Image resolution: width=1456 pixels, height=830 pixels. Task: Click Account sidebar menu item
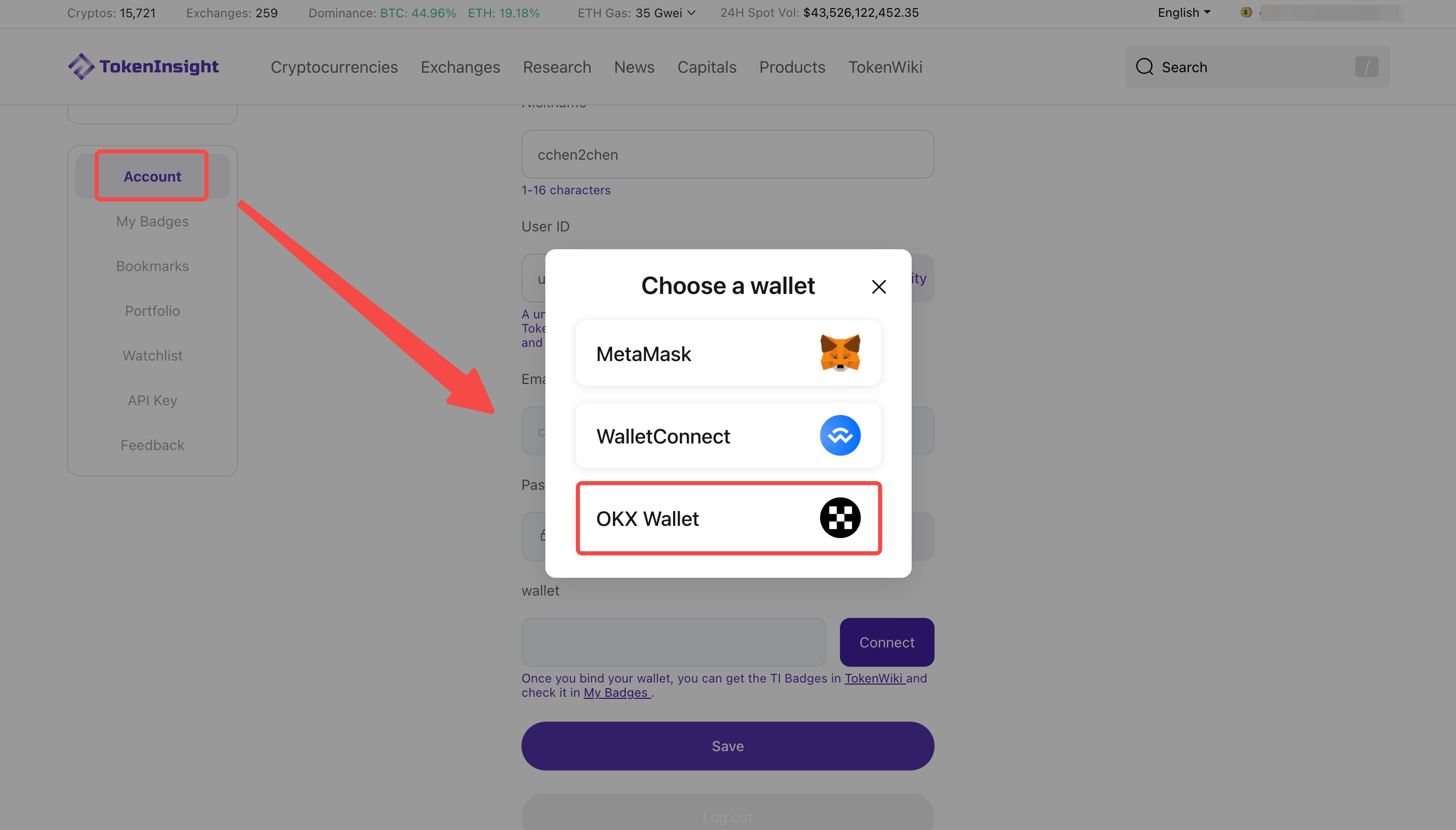pos(152,176)
